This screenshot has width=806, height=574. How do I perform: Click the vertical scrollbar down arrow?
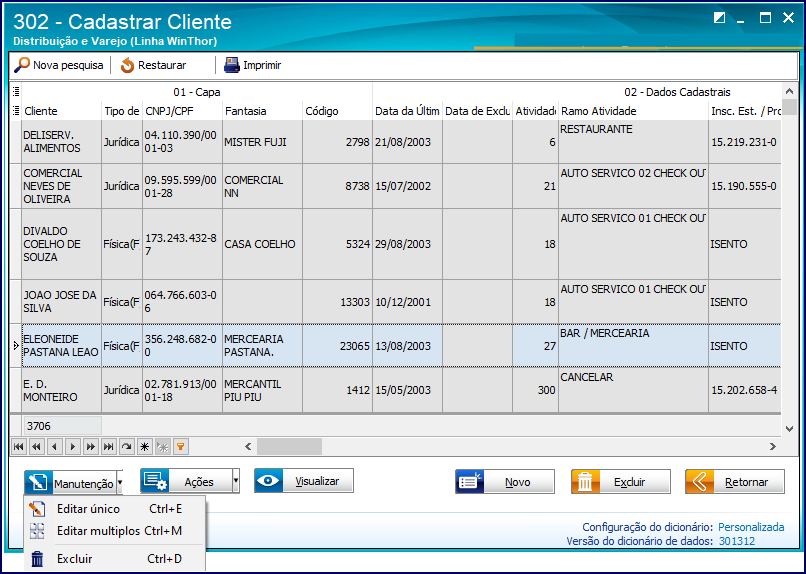point(790,429)
